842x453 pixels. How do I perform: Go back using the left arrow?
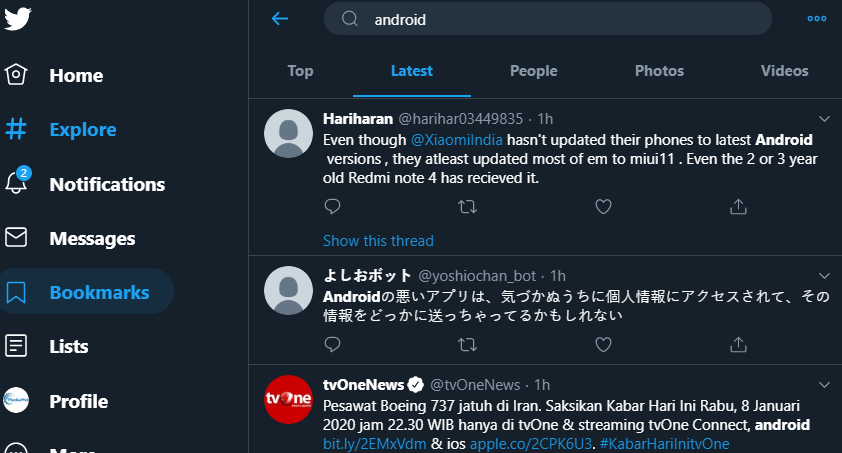pos(280,19)
